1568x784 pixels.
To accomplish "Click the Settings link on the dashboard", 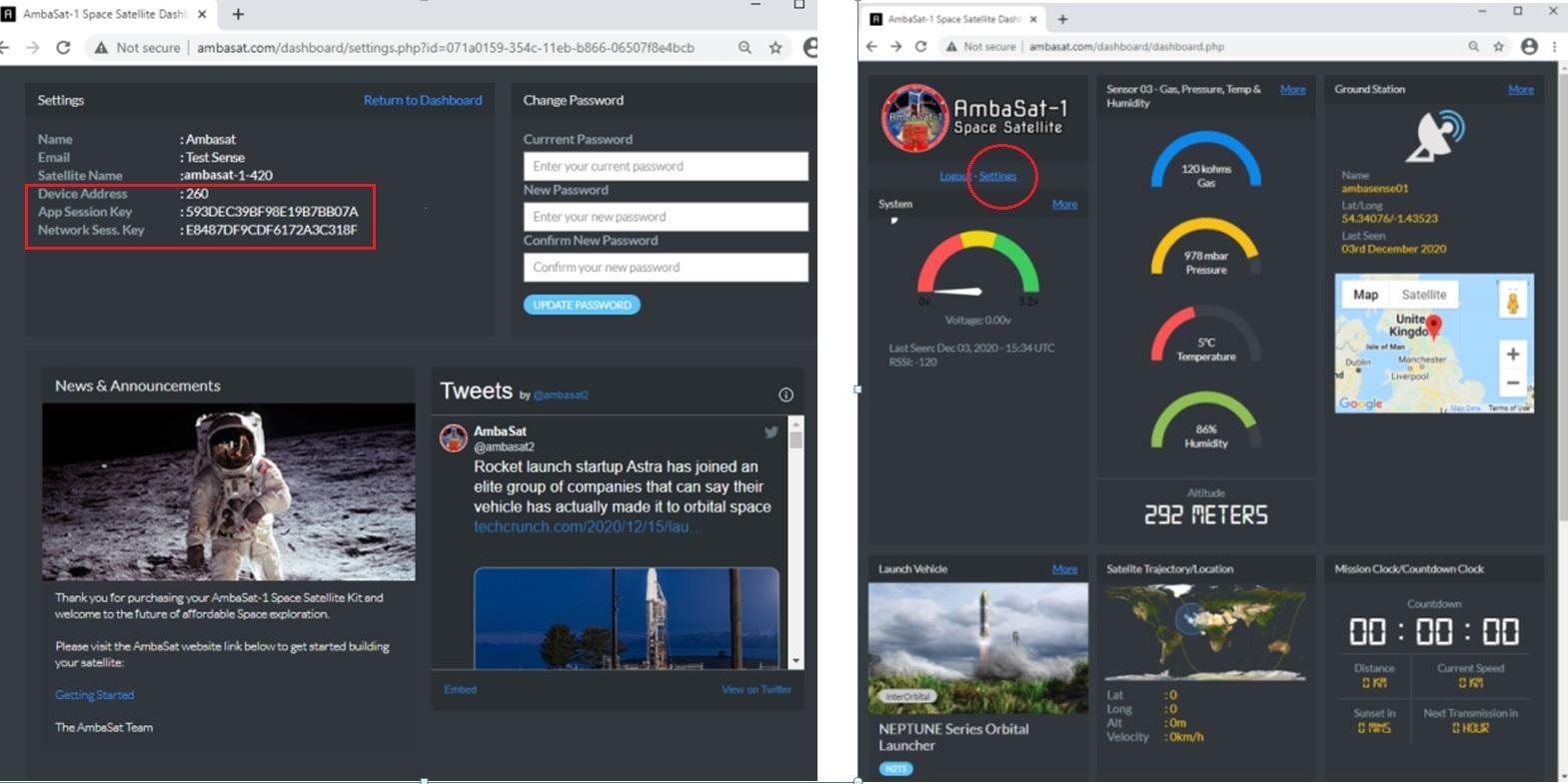I will coord(997,176).
